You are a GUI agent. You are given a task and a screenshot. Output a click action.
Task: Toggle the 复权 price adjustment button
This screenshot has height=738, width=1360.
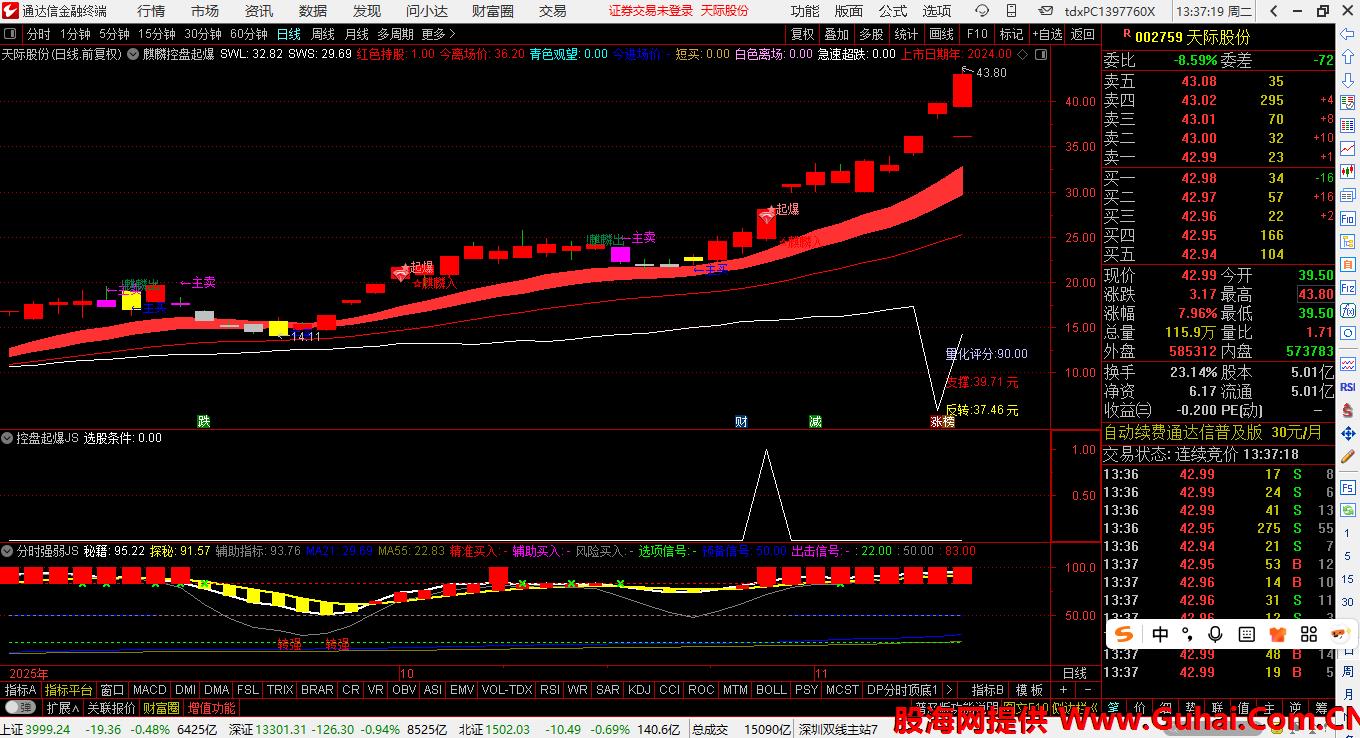pyautogui.click(x=802, y=34)
